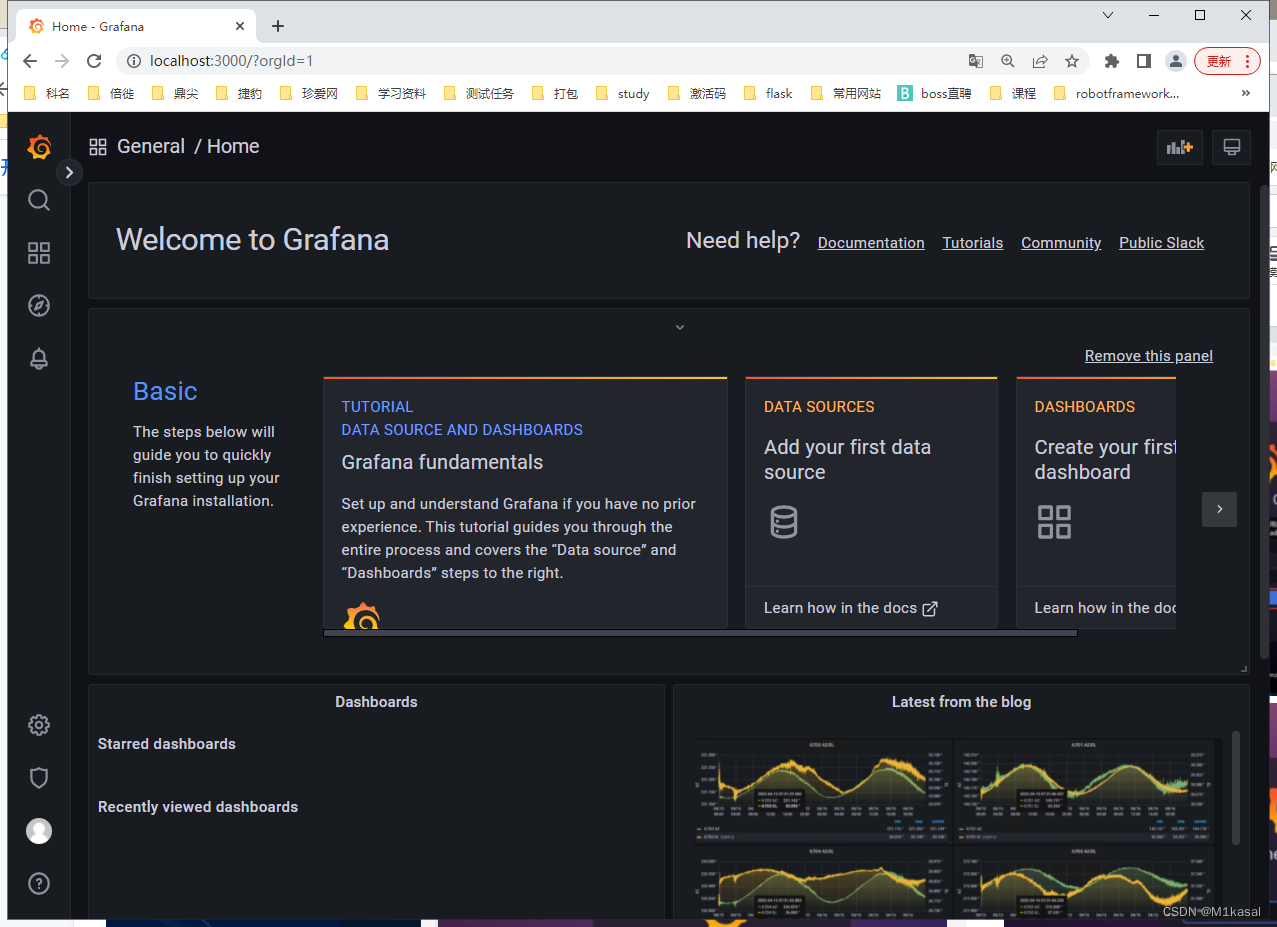Open the robotframework bookmarks folder
The width and height of the screenshot is (1277, 927).
[1116, 93]
